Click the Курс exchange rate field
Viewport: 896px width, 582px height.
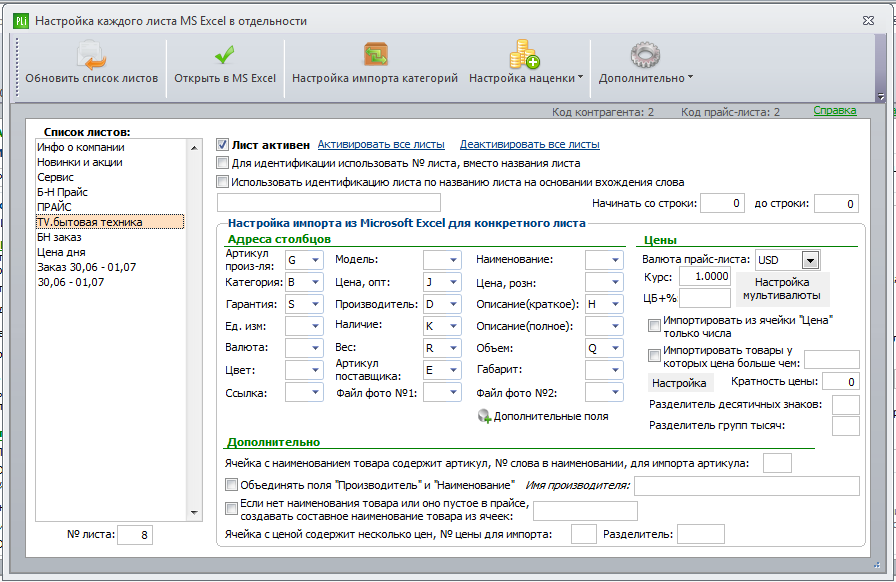tap(704, 277)
